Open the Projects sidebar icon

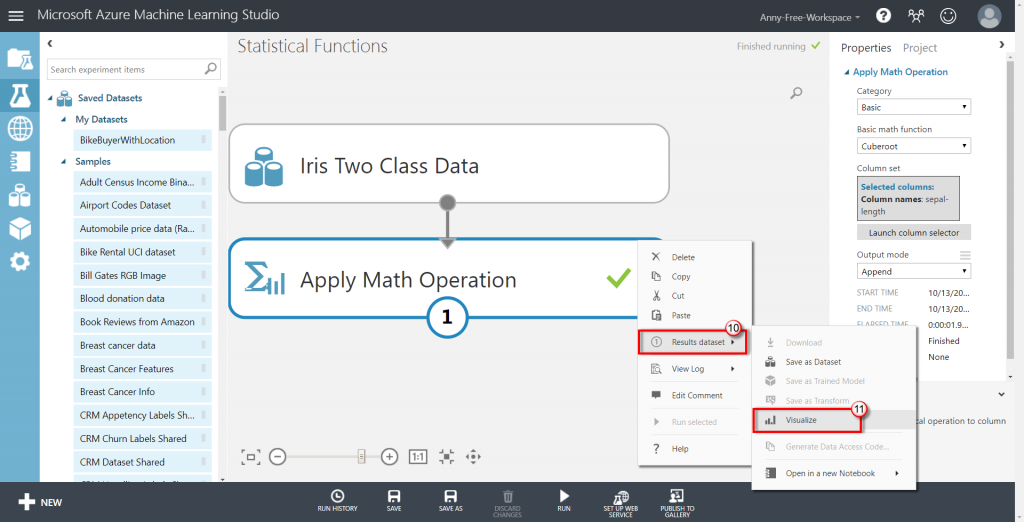[x=20, y=59]
